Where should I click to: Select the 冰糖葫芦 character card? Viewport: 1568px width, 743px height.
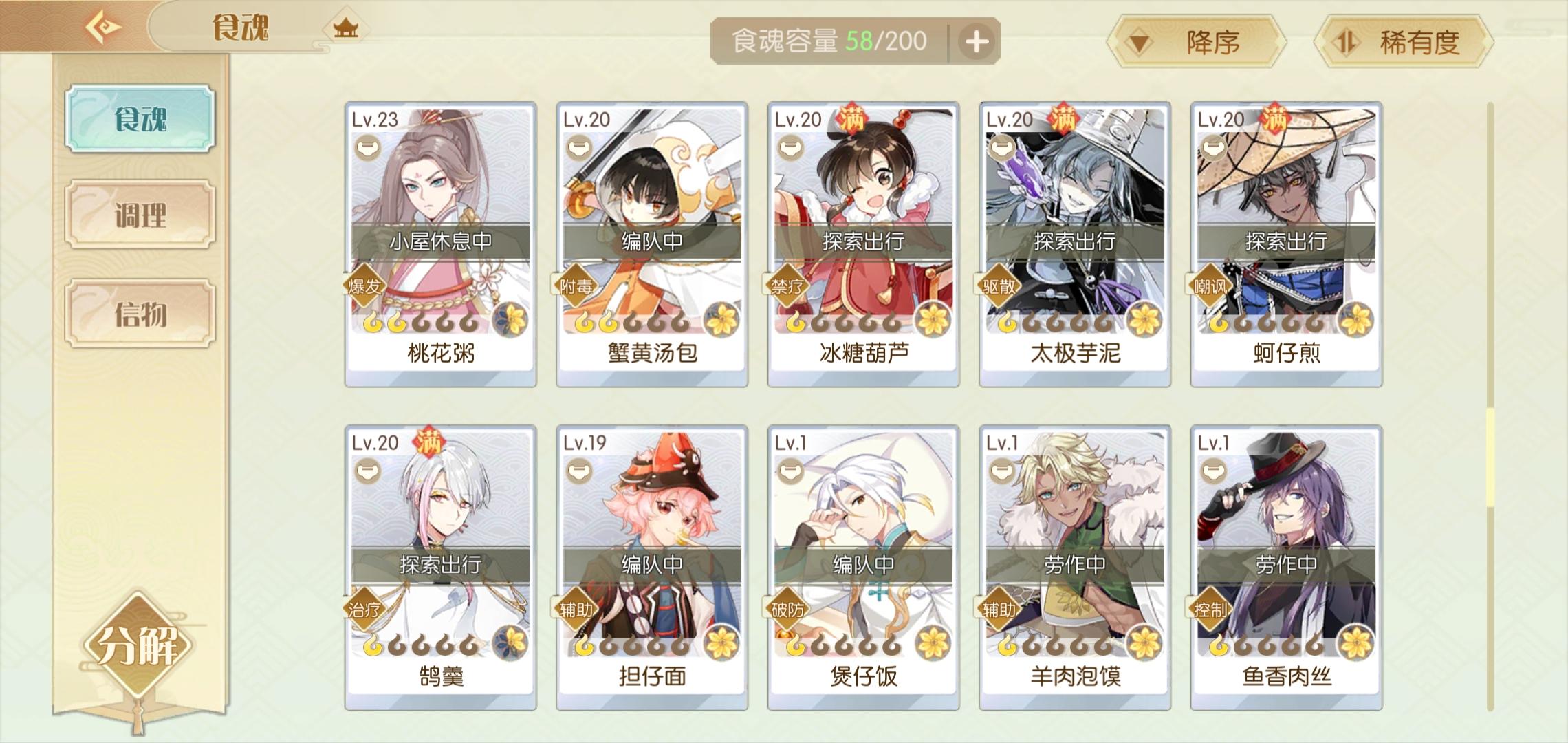863,244
